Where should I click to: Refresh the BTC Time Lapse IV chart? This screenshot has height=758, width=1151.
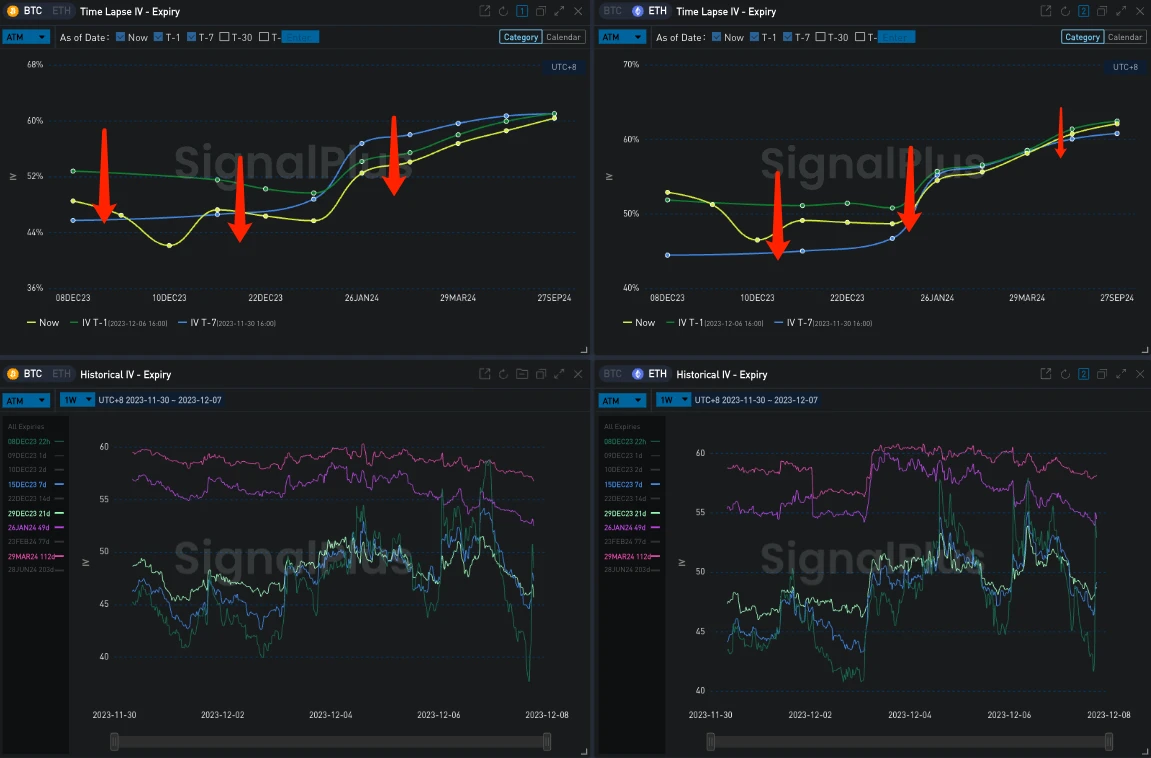[503, 11]
